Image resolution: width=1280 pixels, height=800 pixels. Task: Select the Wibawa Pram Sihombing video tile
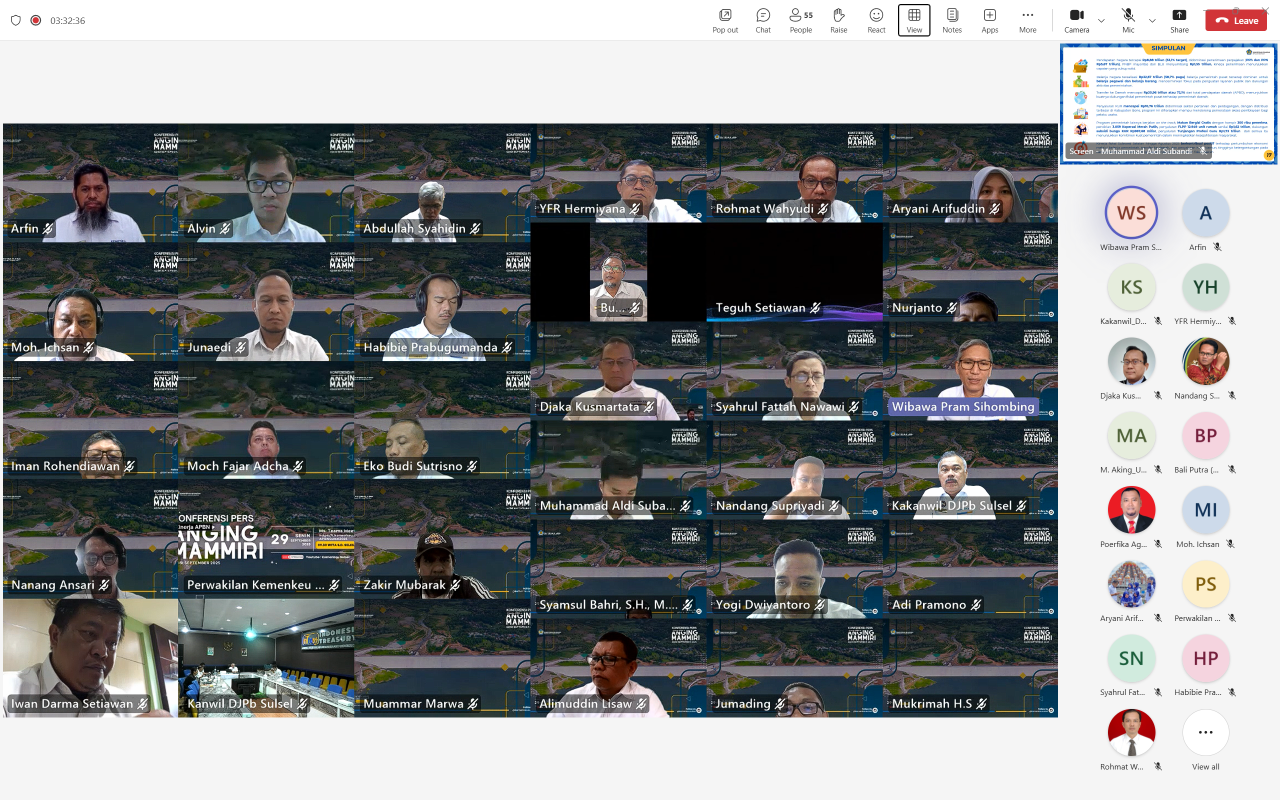click(970, 370)
